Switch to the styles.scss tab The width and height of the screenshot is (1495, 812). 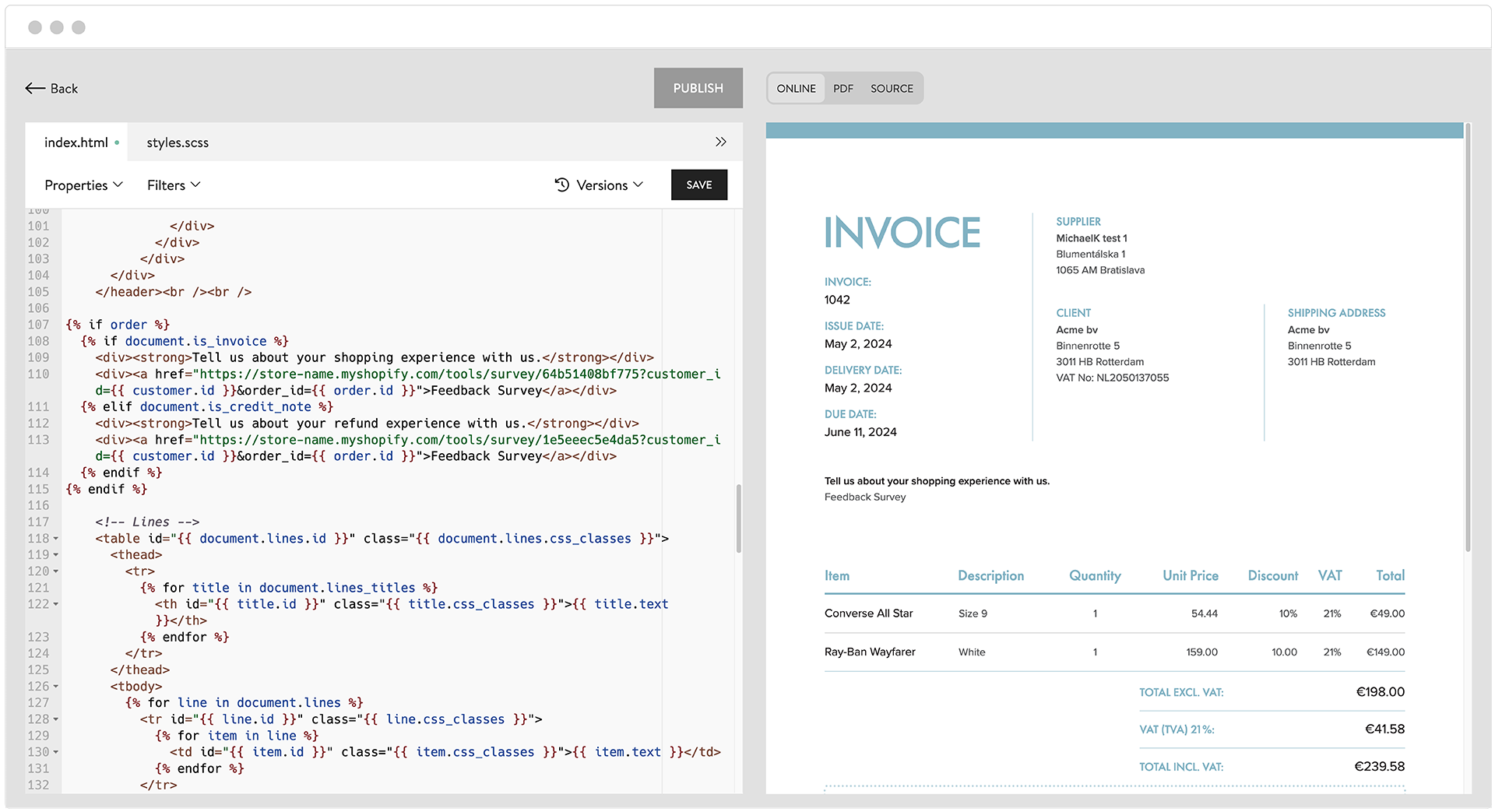pos(178,142)
